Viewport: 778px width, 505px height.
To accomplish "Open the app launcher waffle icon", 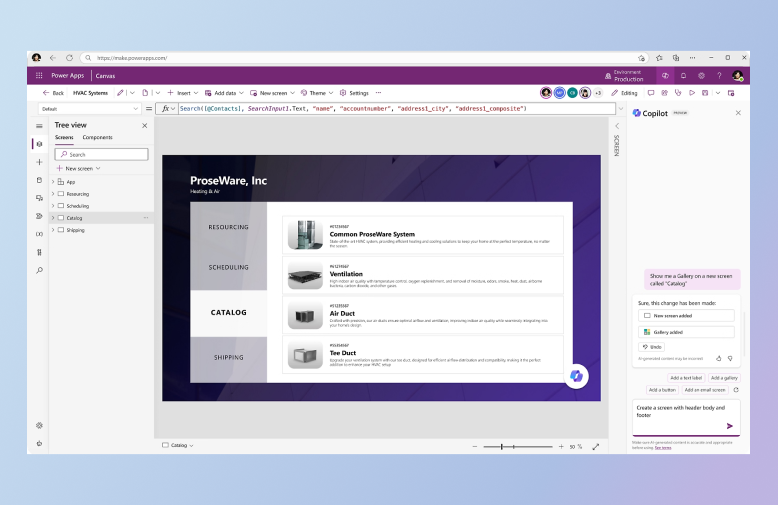I will click(39, 75).
